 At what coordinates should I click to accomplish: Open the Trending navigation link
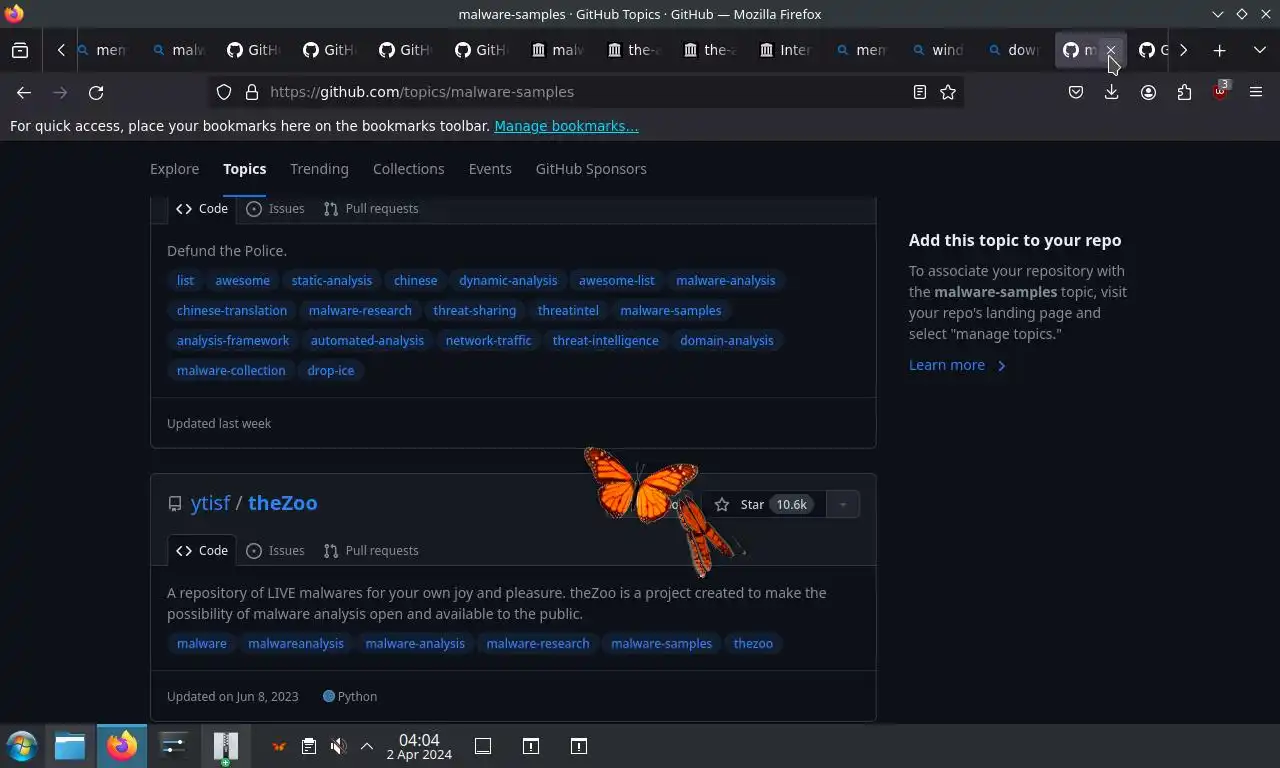coord(319,169)
